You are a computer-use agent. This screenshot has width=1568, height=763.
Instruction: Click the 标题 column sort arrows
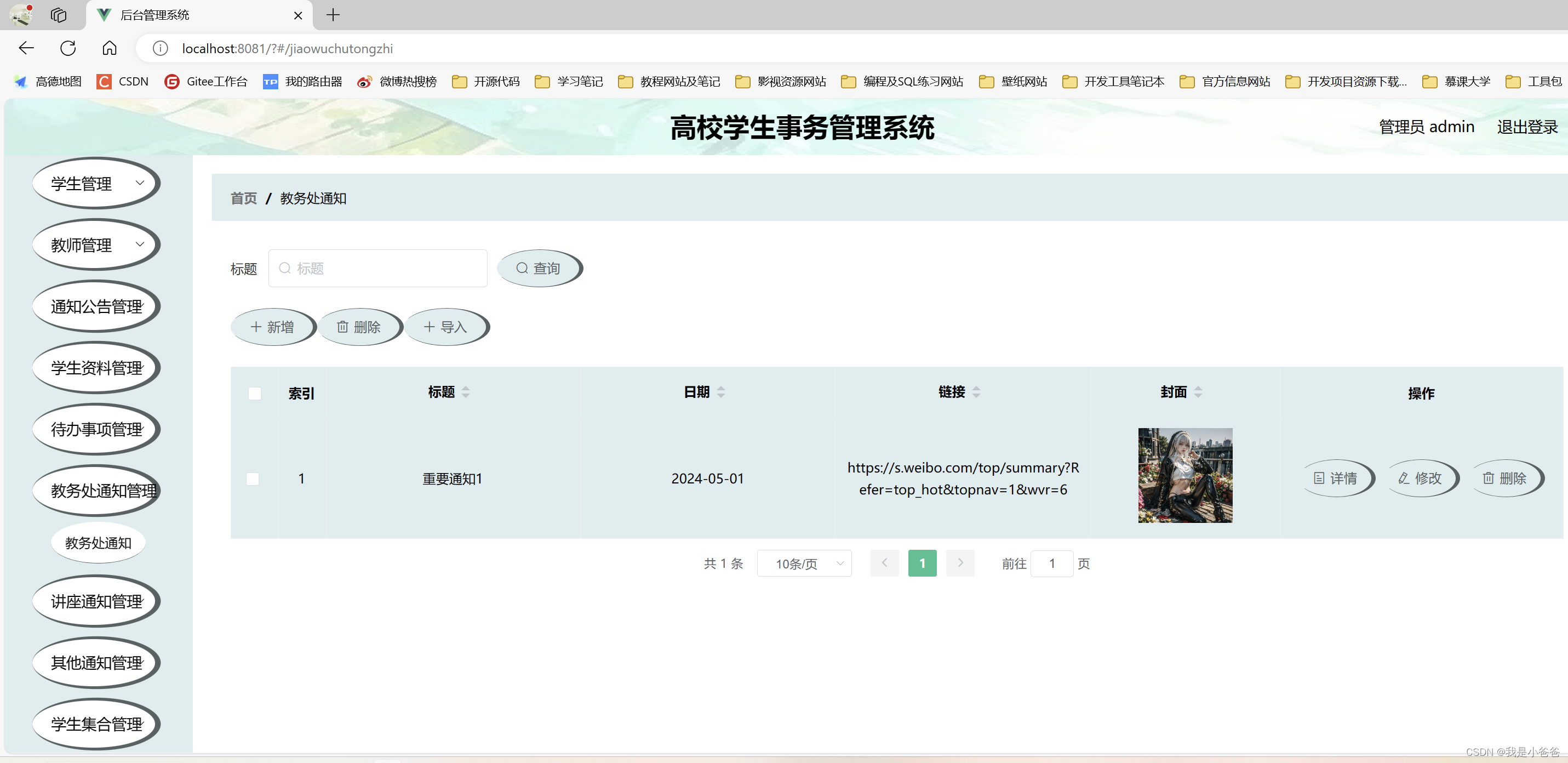point(466,392)
